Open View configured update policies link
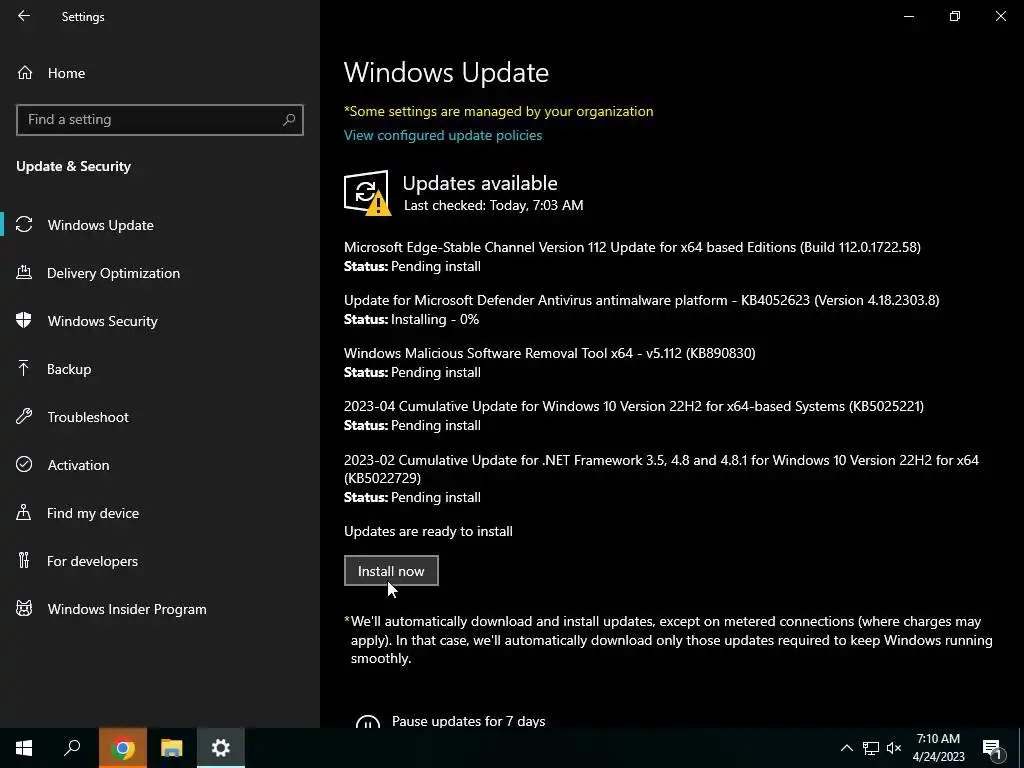 443,135
